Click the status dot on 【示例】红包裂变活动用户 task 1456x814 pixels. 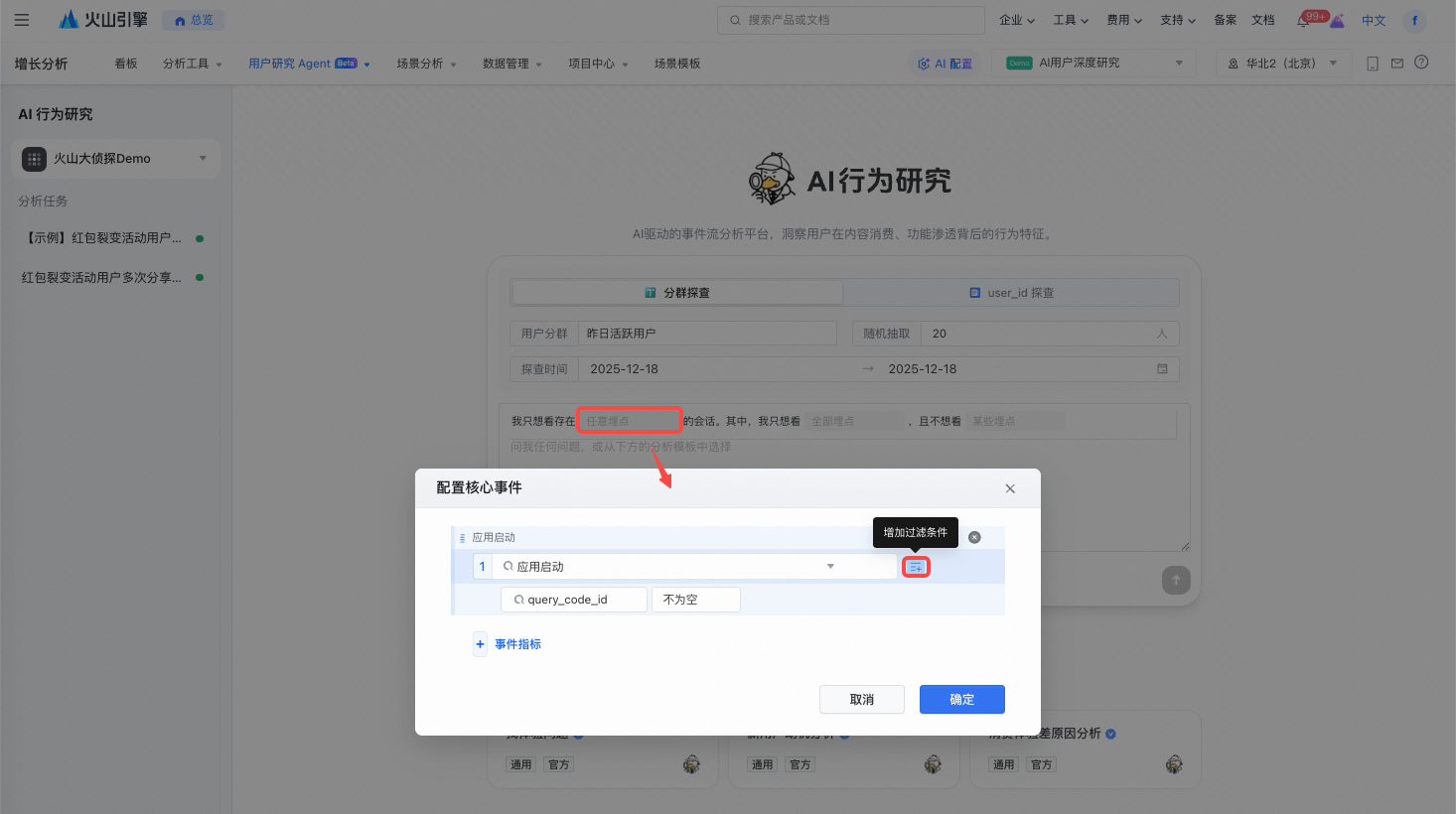(200, 238)
